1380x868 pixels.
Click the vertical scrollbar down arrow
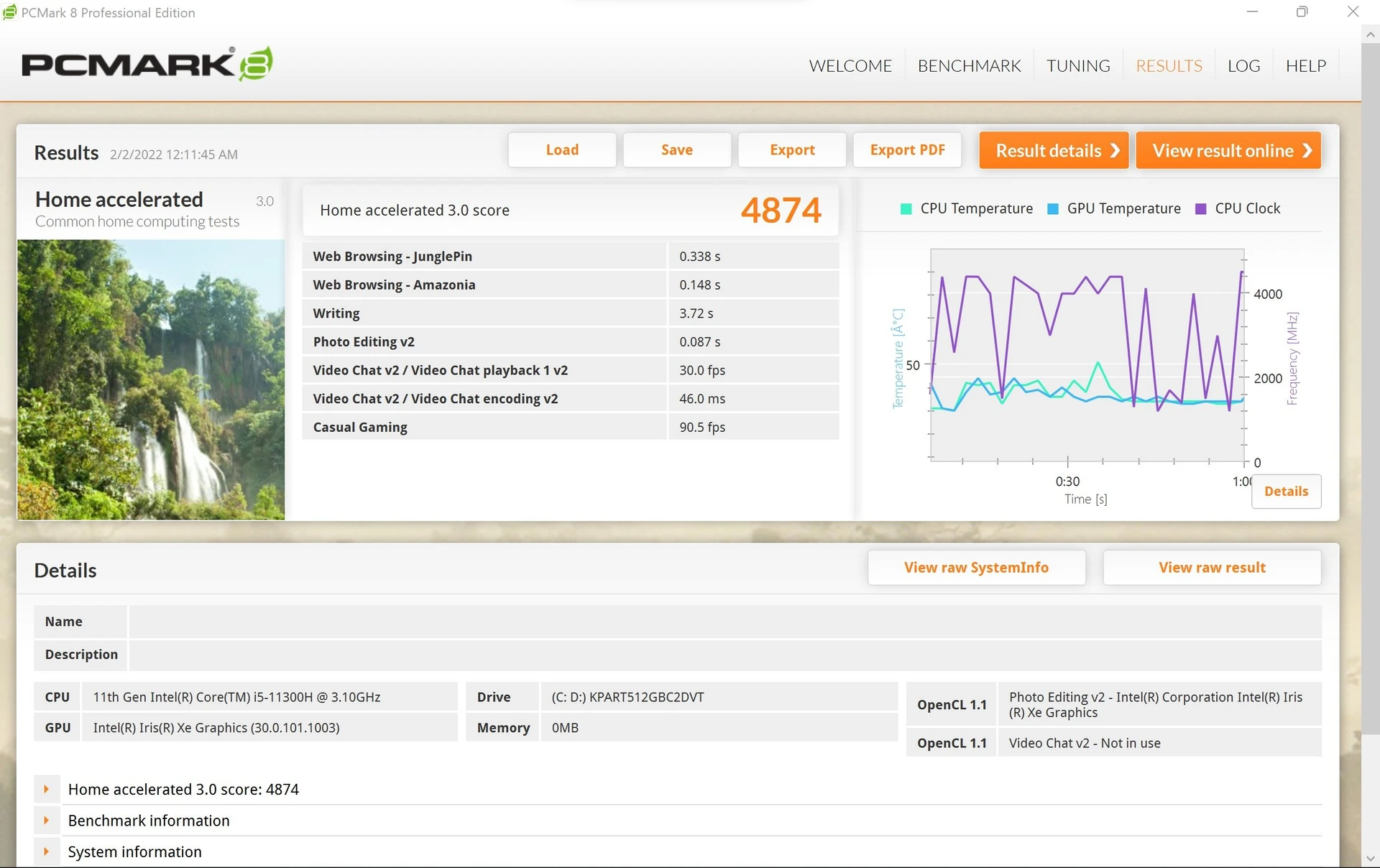(x=1370, y=859)
